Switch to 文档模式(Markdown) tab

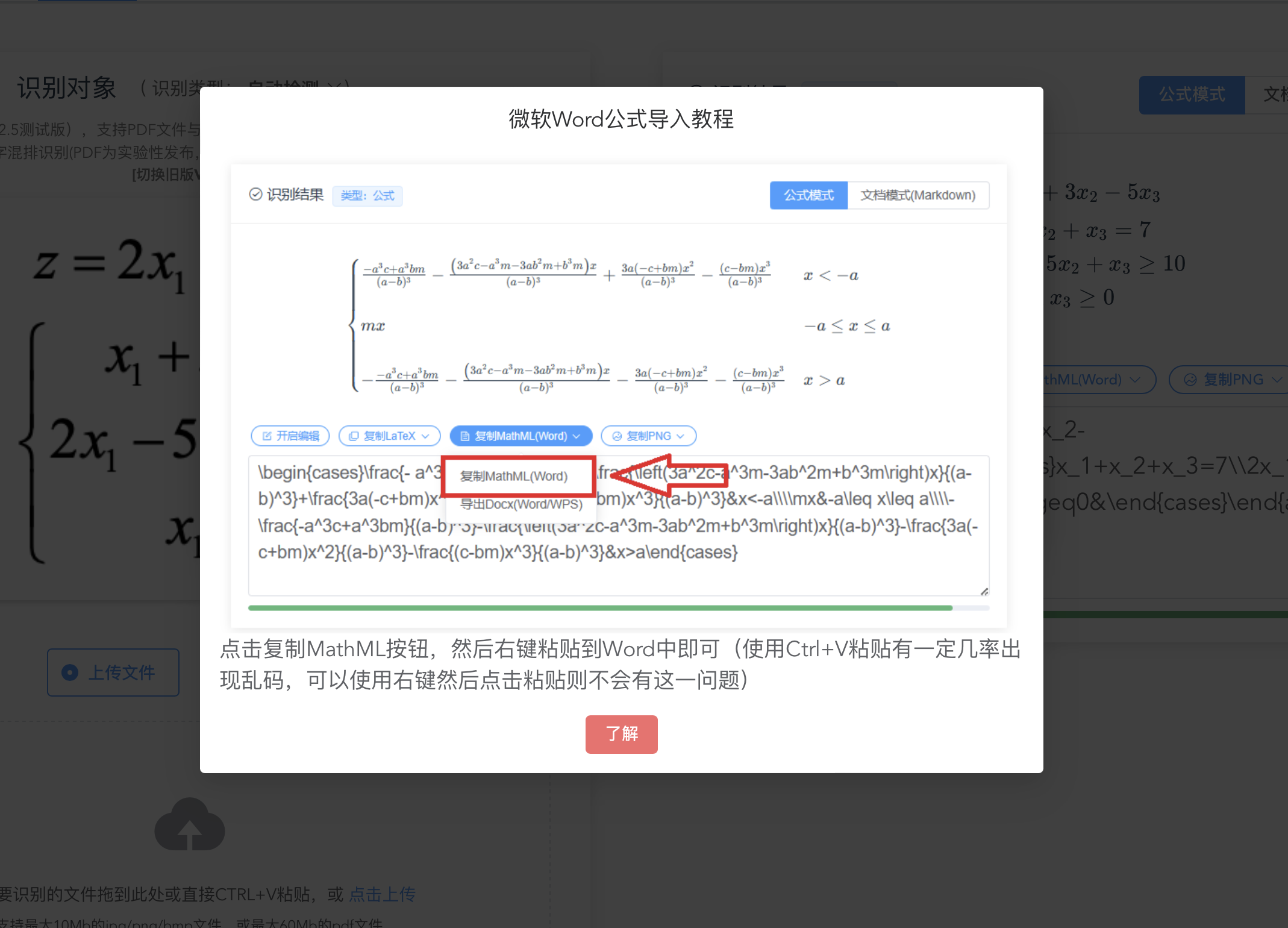pos(918,195)
